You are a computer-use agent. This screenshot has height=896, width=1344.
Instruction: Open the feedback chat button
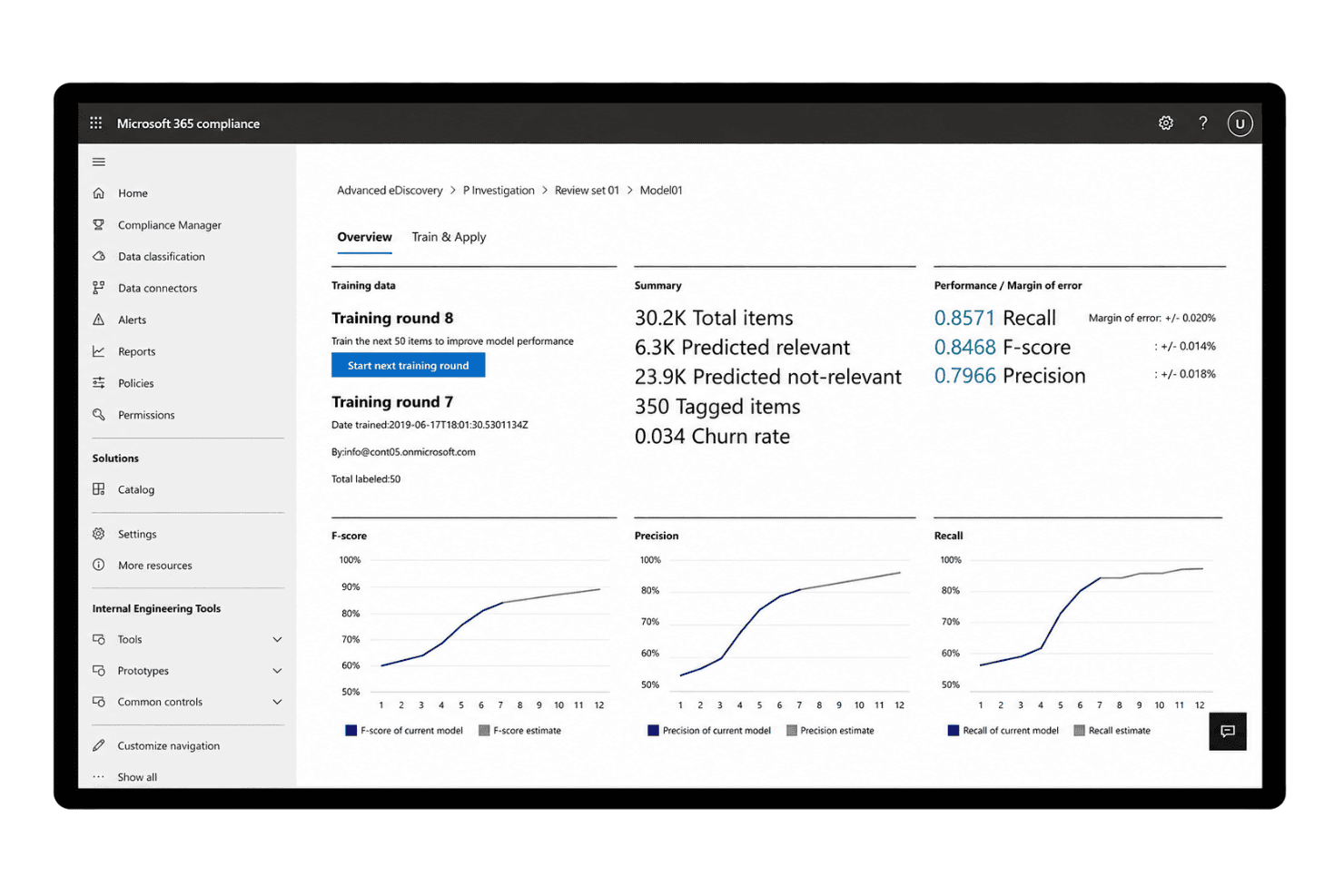tap(1228, 732)
